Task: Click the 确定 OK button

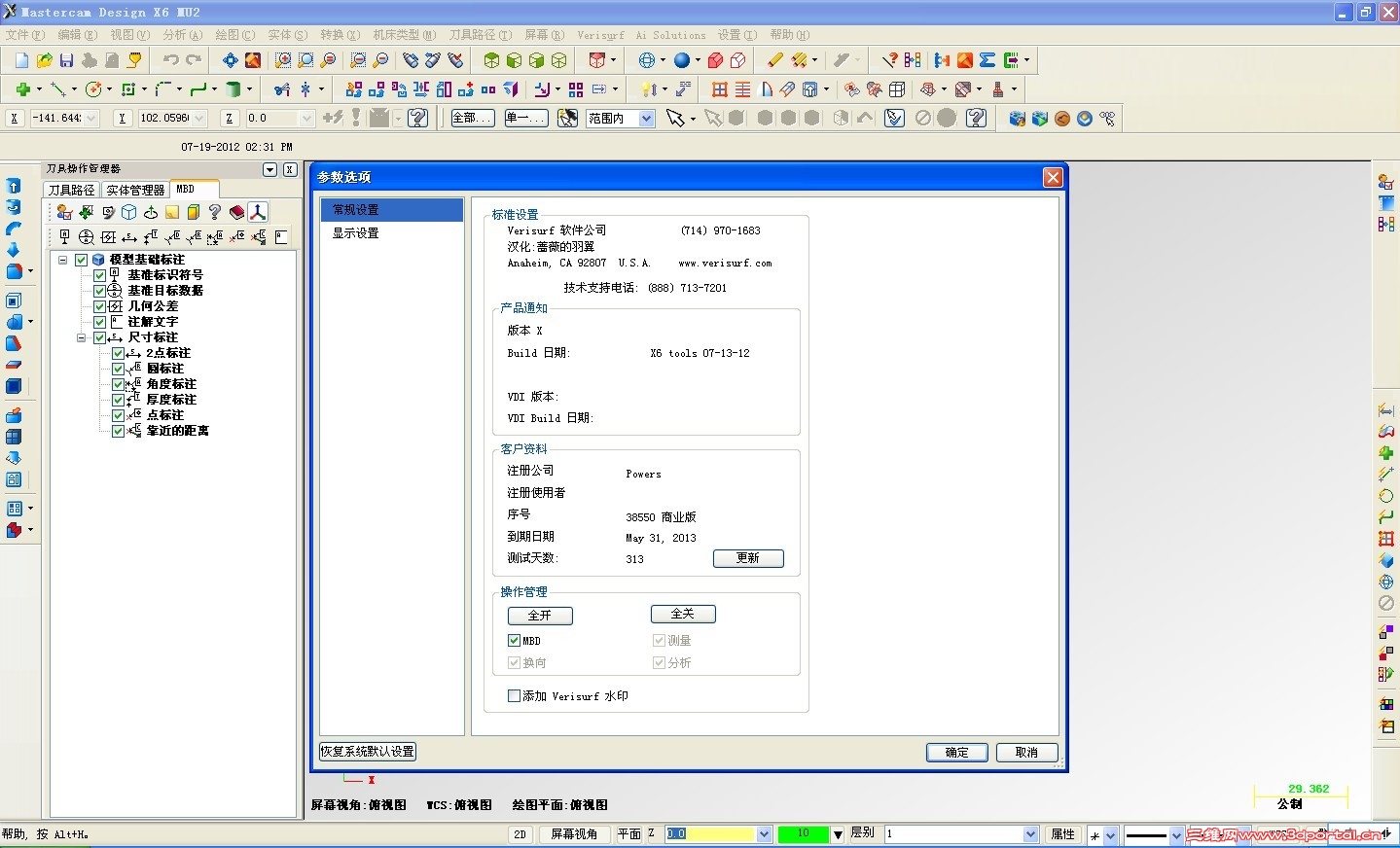Action: [957, 753]
